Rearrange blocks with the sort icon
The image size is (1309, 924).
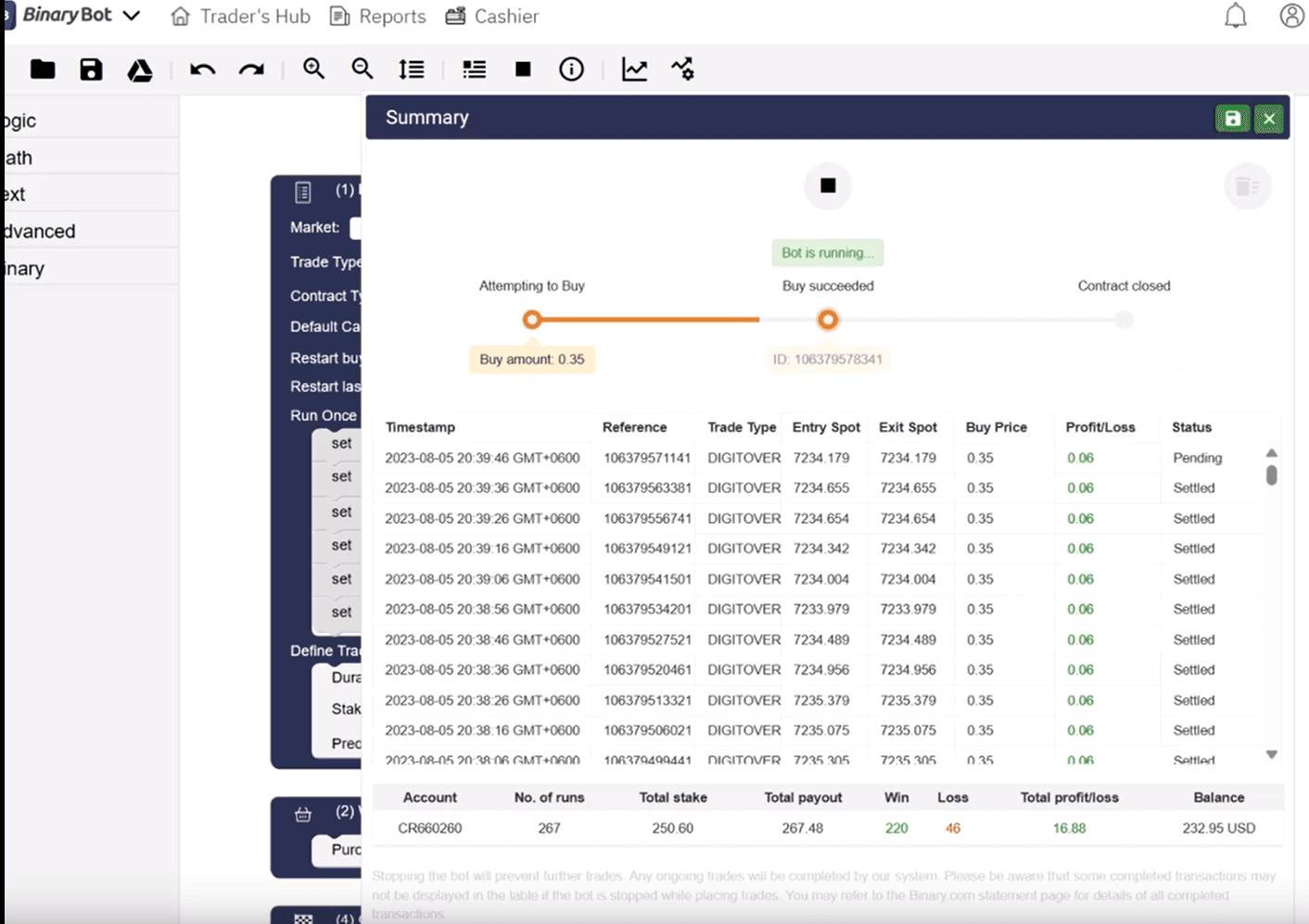411,69
